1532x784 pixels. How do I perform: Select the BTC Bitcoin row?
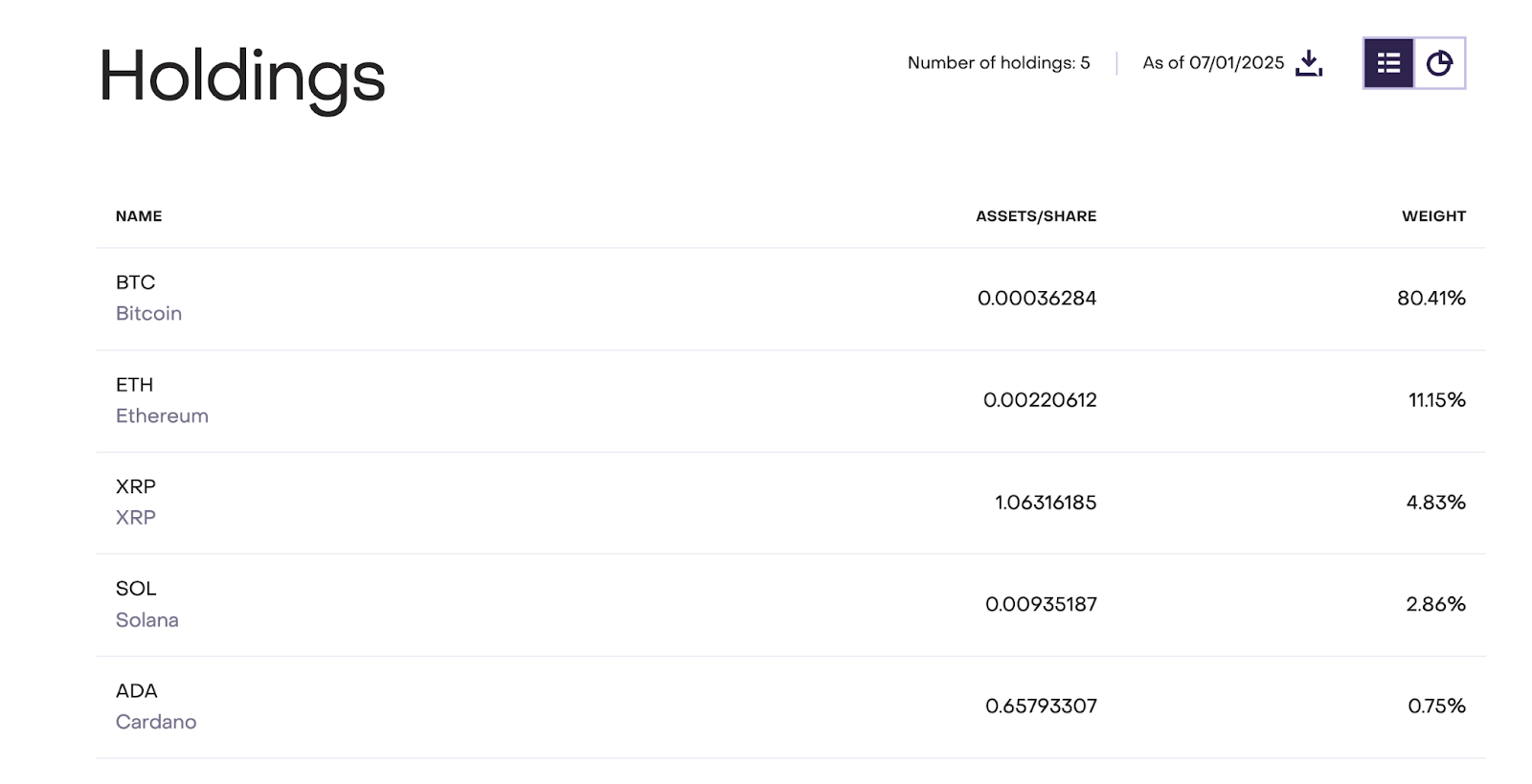[x=791, y=299]
